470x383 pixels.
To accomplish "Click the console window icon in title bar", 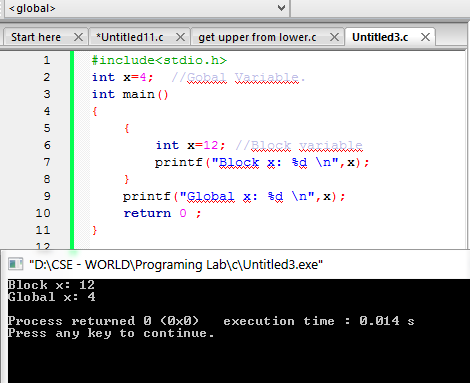I will (x=15, y=264).
